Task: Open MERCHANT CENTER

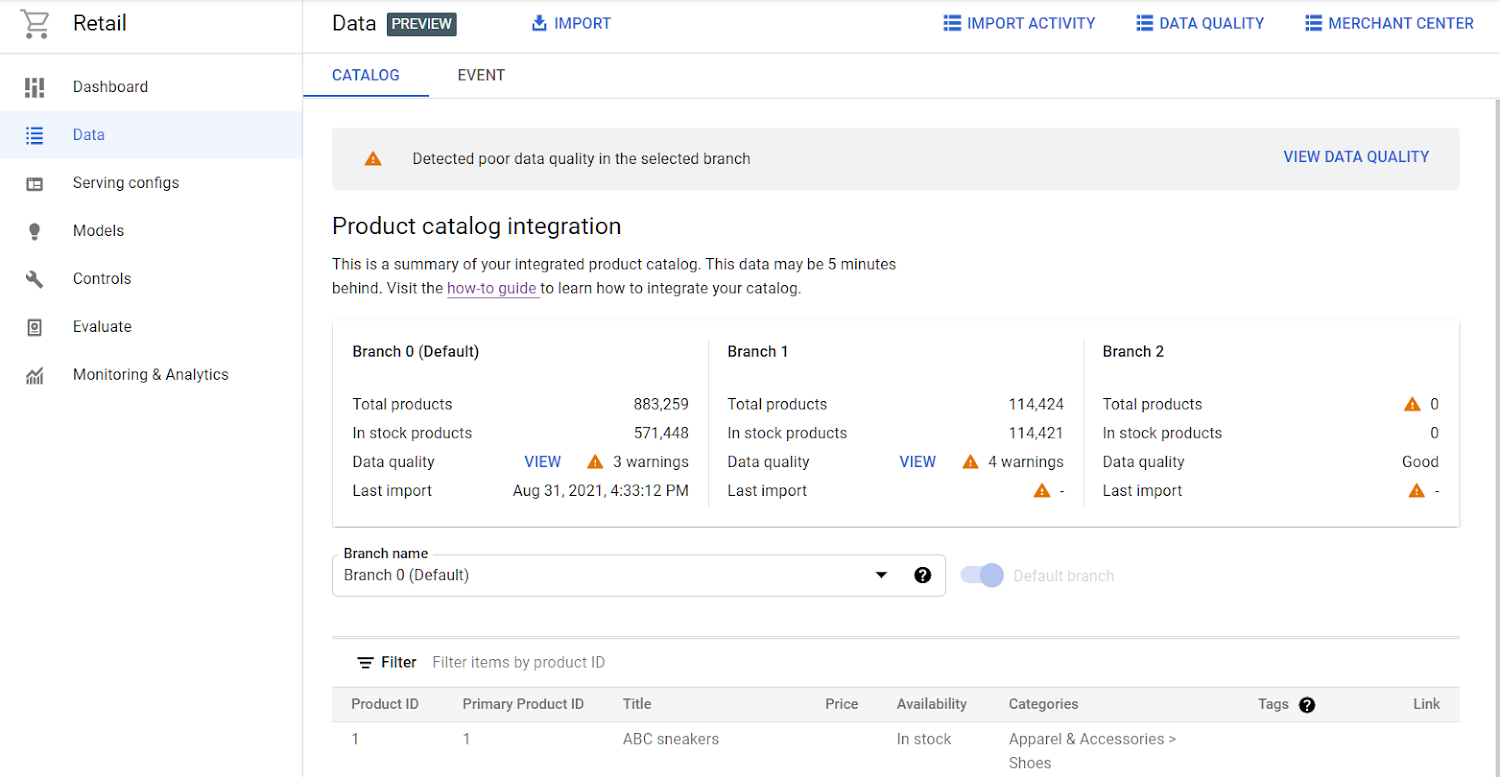Action: [x=1389, y=23]
